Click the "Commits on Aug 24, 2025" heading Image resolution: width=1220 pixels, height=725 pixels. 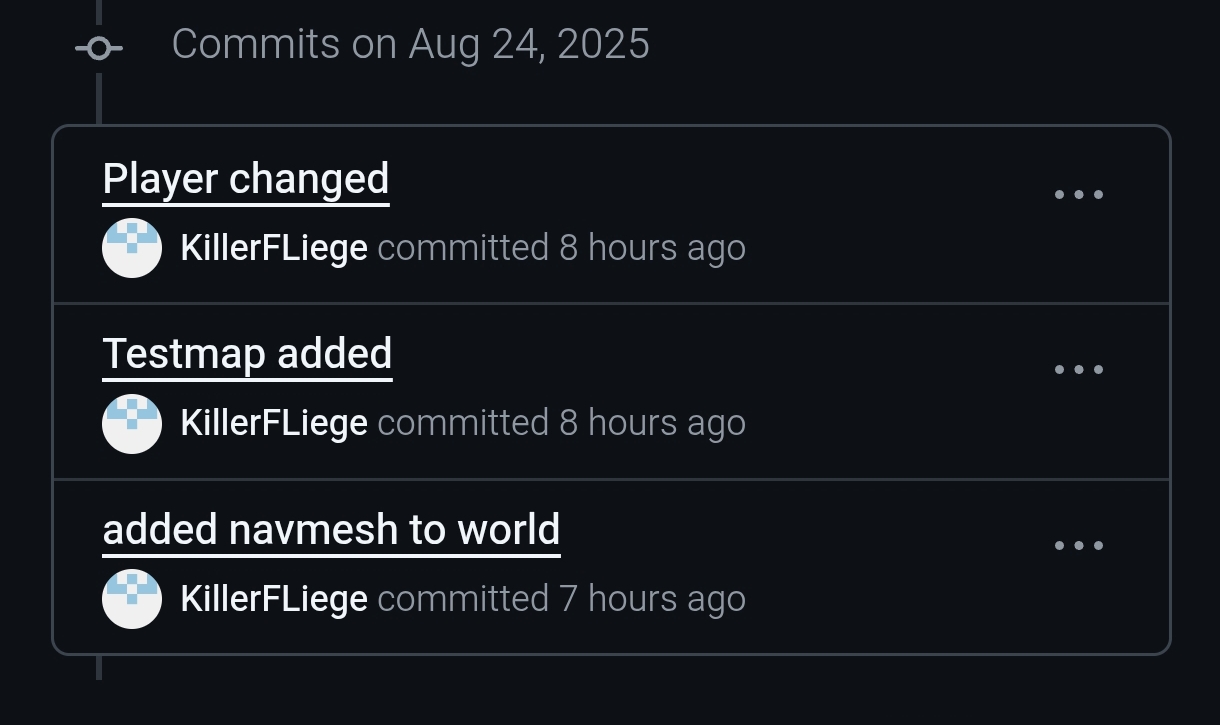(410, 45)
